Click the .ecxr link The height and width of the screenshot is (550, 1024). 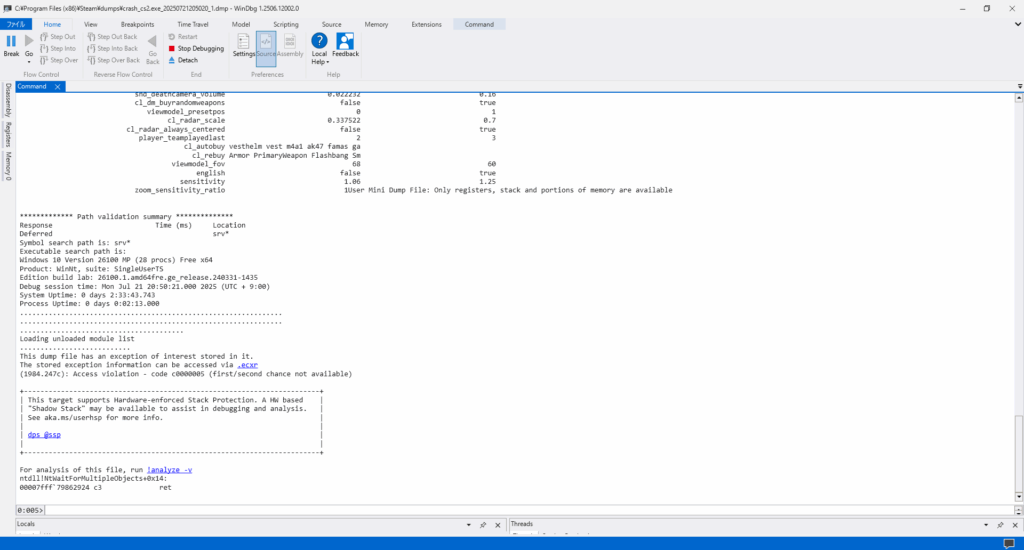[248, 365]
